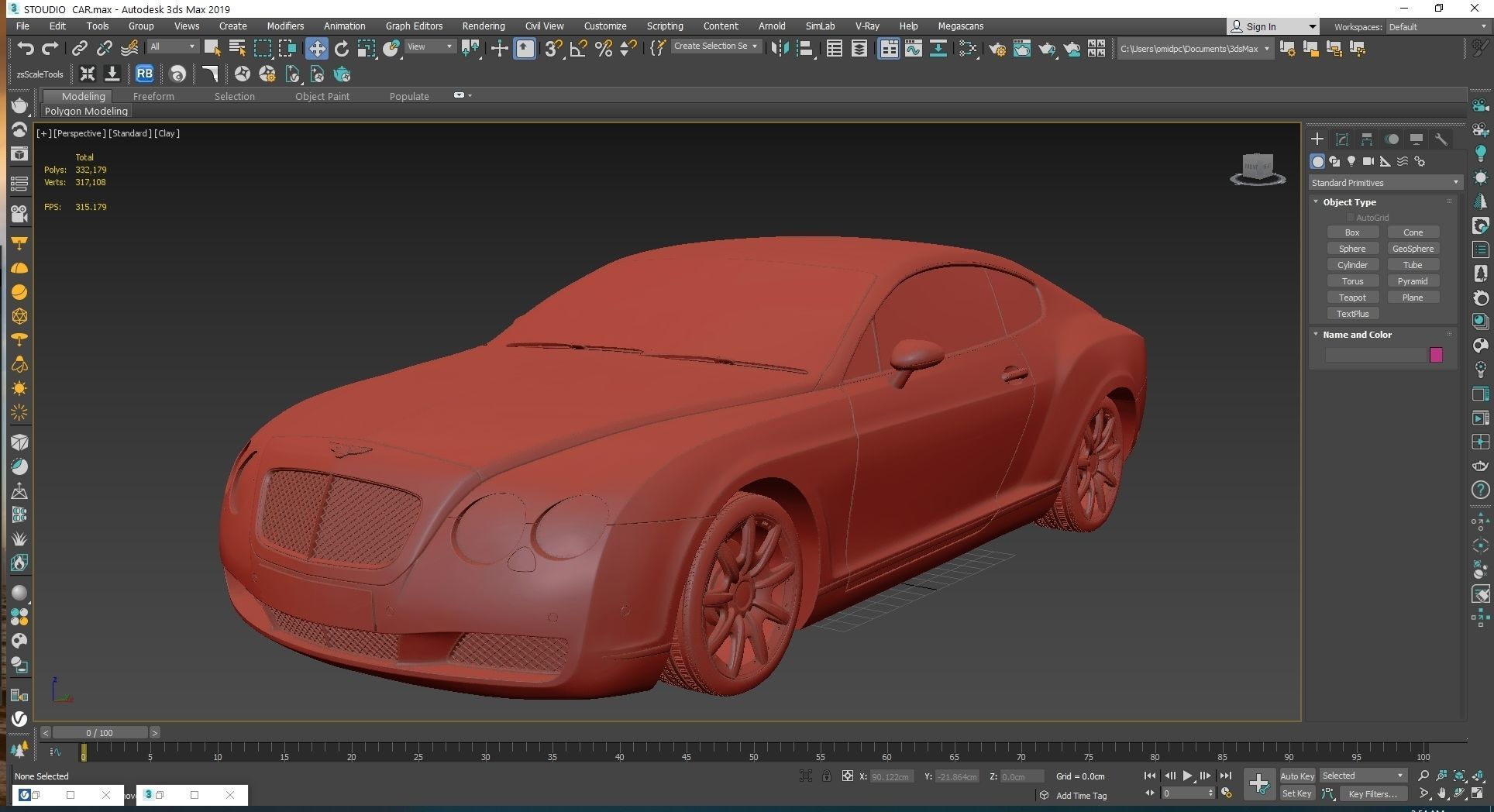Open the Workspaces Default dropdown
This screenshot has width=1494, height=812.
tap(1437, 26)
